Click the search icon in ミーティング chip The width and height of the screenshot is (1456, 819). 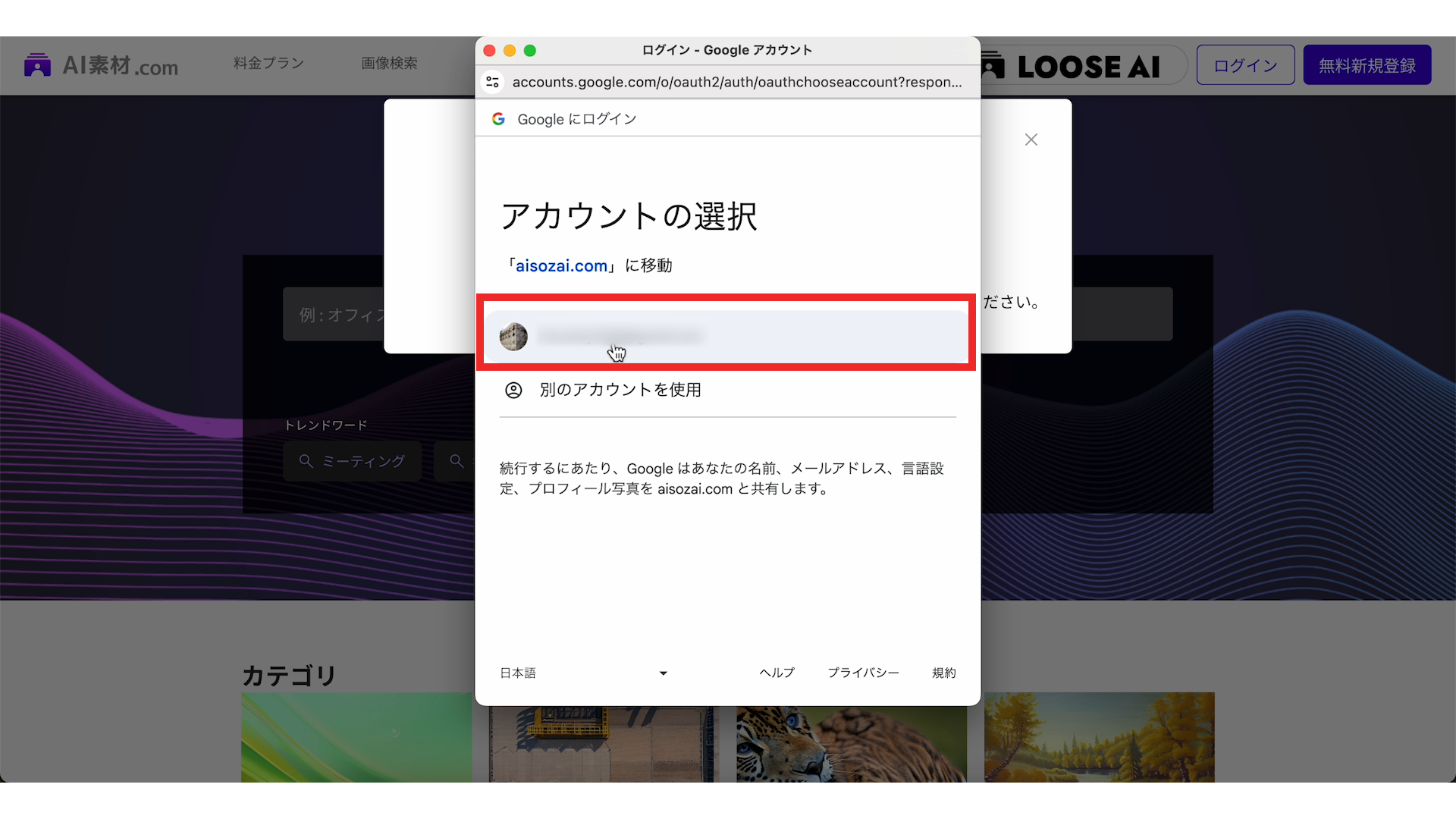click(x=306, y=461)
